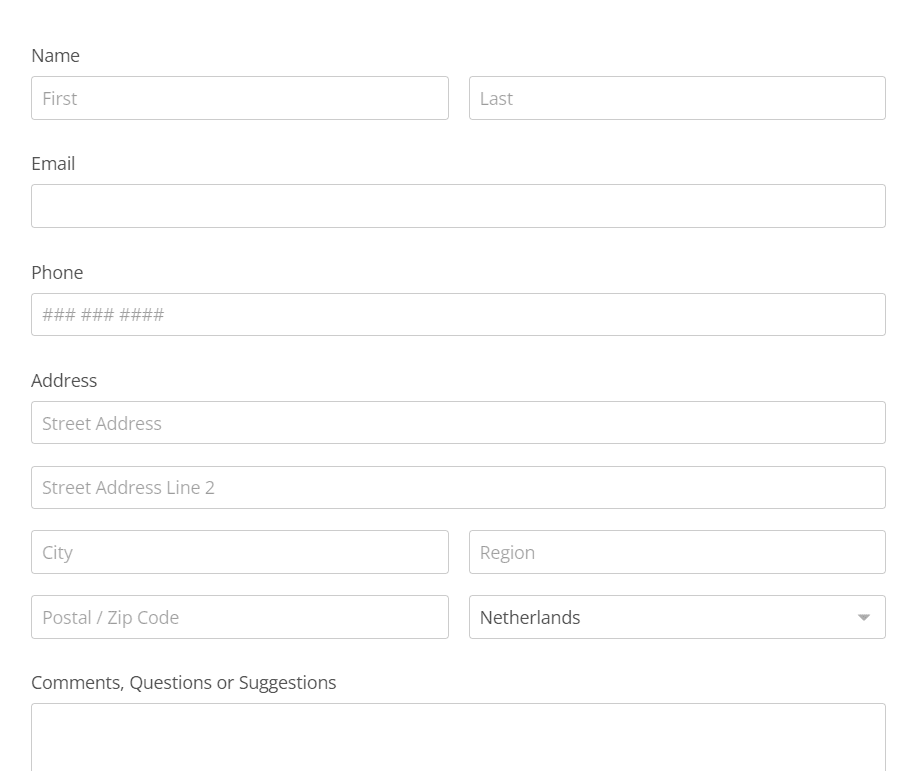
Task: Click the Phone field with ### ### #### placeholder
Action: click(457, 314)
